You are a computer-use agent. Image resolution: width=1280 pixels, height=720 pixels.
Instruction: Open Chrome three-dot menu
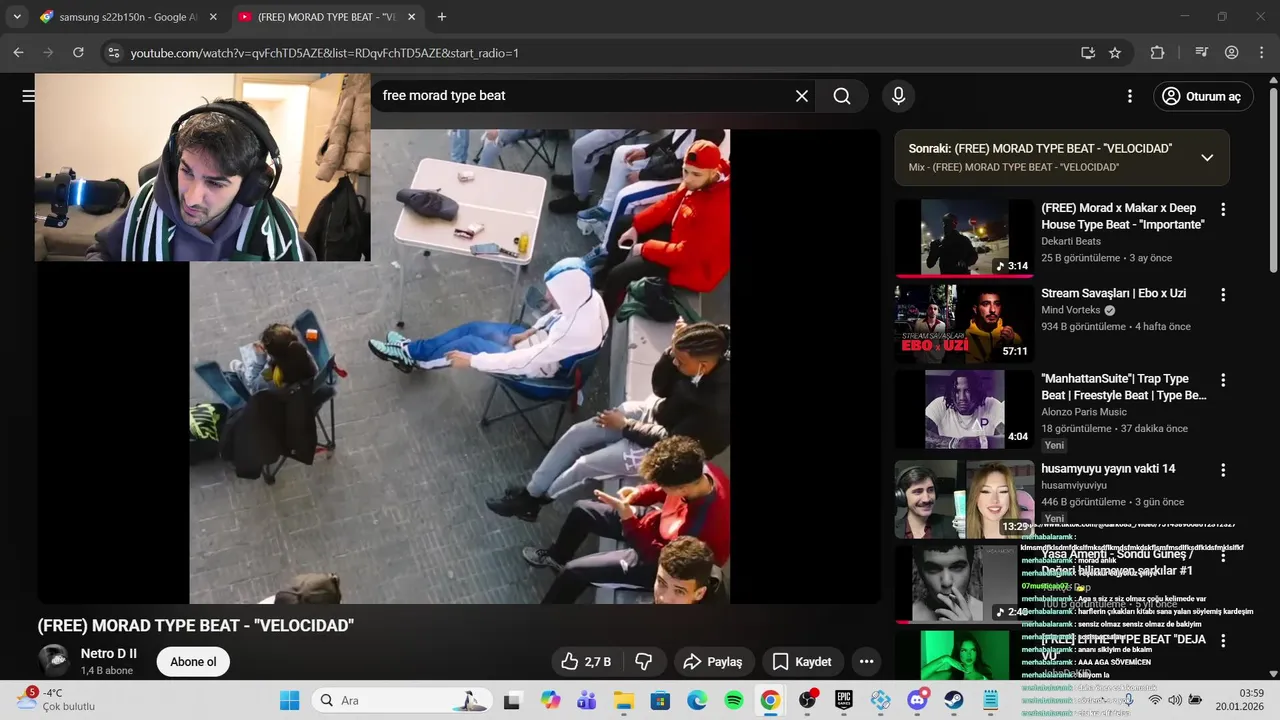click(1261, 53)
